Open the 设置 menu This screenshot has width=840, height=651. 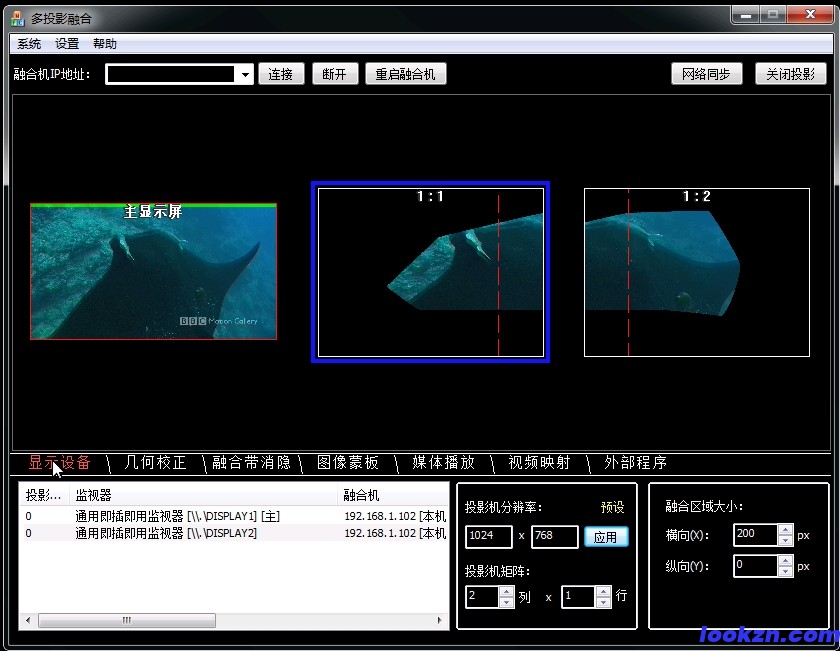pos(67,44)
